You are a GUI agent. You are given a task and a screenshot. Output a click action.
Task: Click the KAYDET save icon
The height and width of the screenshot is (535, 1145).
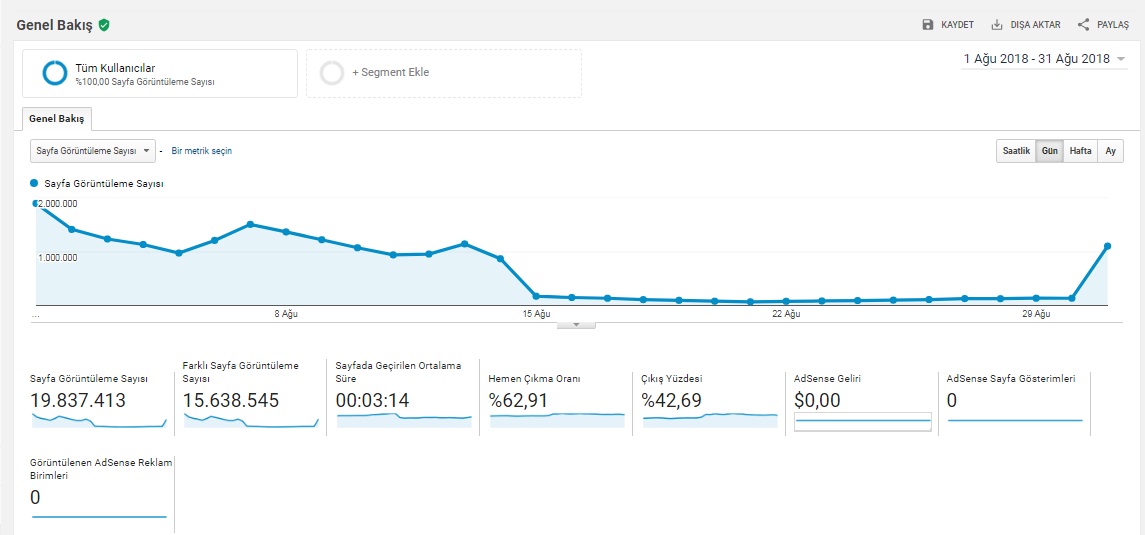coord(928,25)
